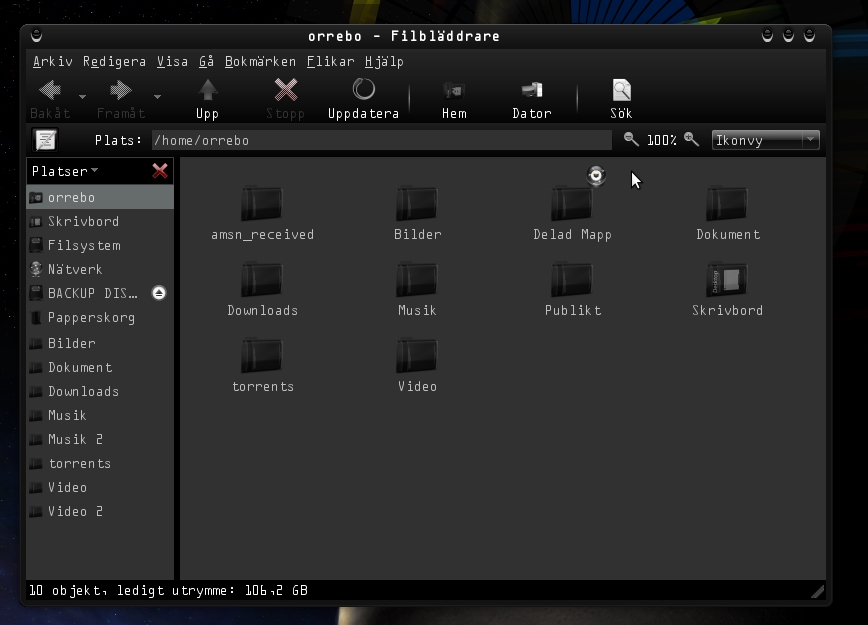Screen dimensions: 868x625
Task: Select Video bookmark in sidebar
Action: pos(100,487)
